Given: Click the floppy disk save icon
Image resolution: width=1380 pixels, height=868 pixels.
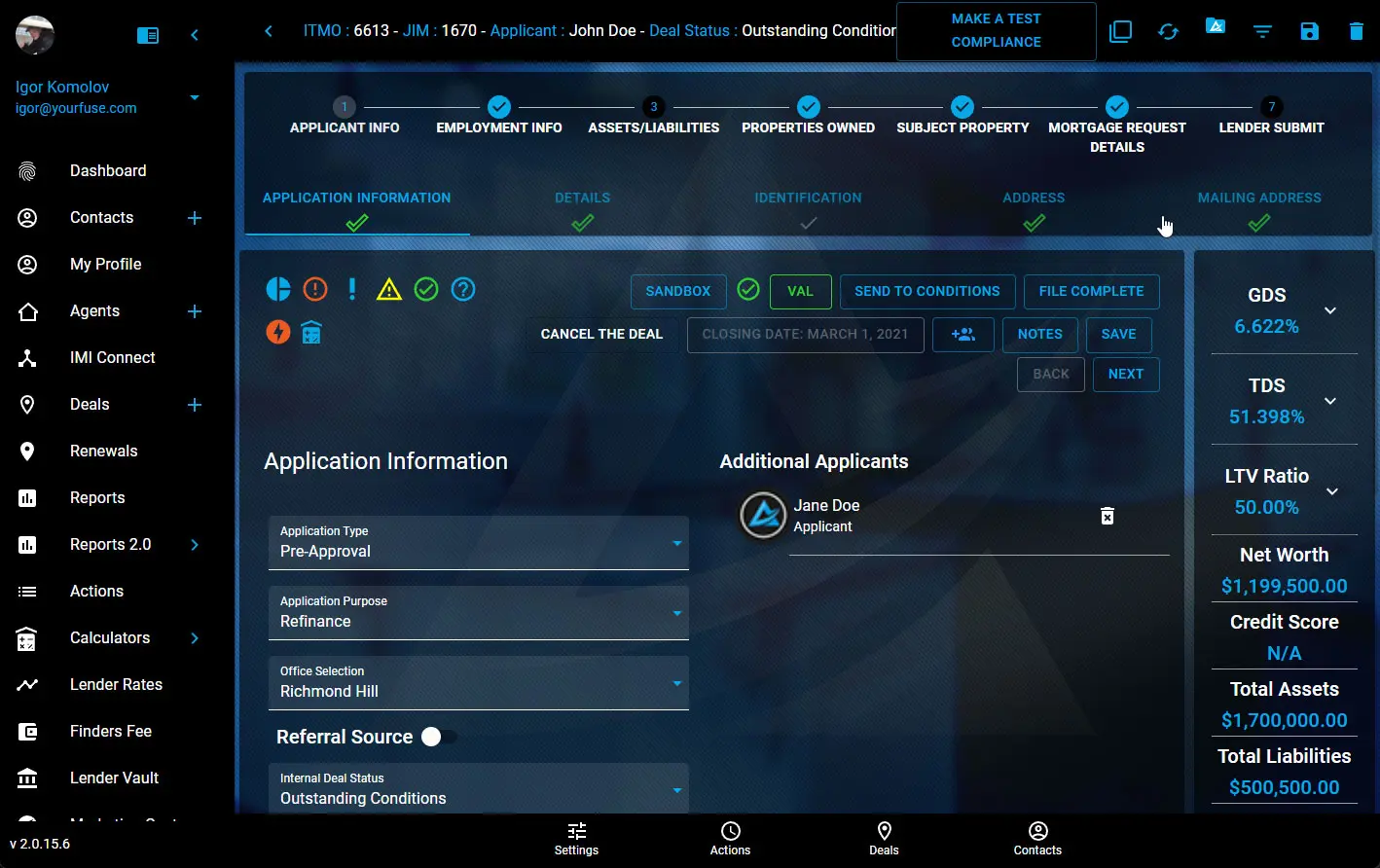Looking at the screenshot, I should click(x=1309, y=31).
